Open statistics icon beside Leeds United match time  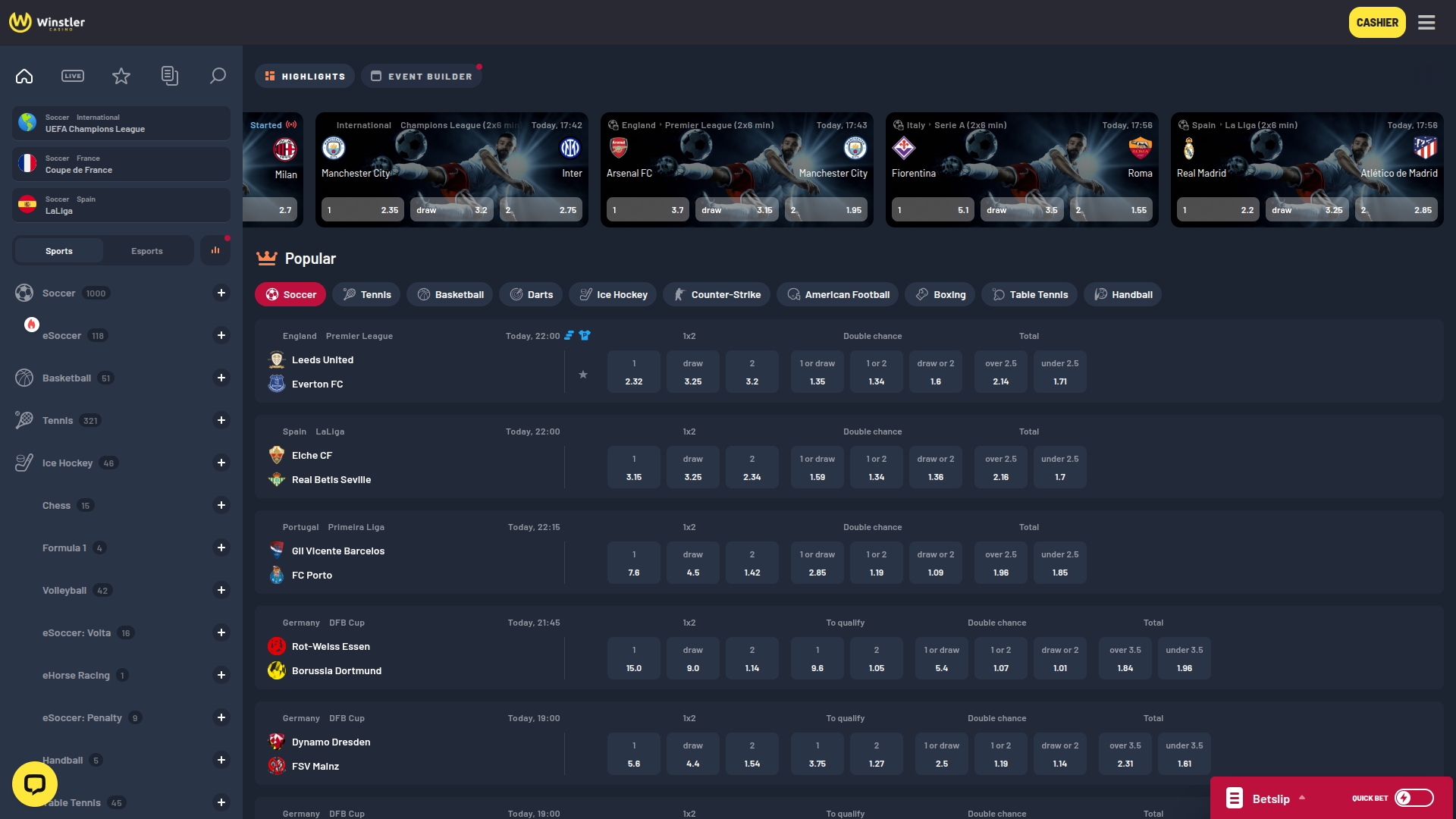(x=570, y=335)
